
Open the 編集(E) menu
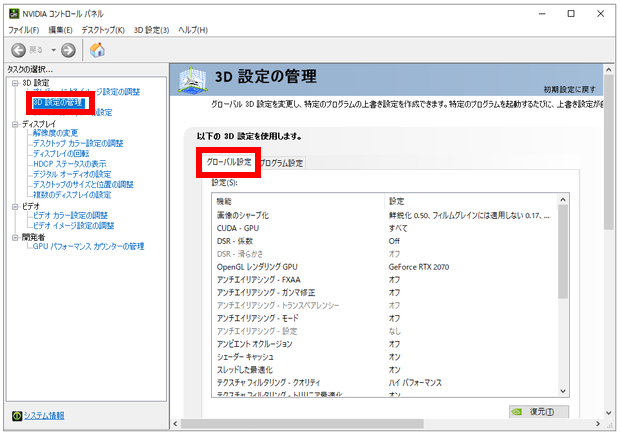pos(60,30)
